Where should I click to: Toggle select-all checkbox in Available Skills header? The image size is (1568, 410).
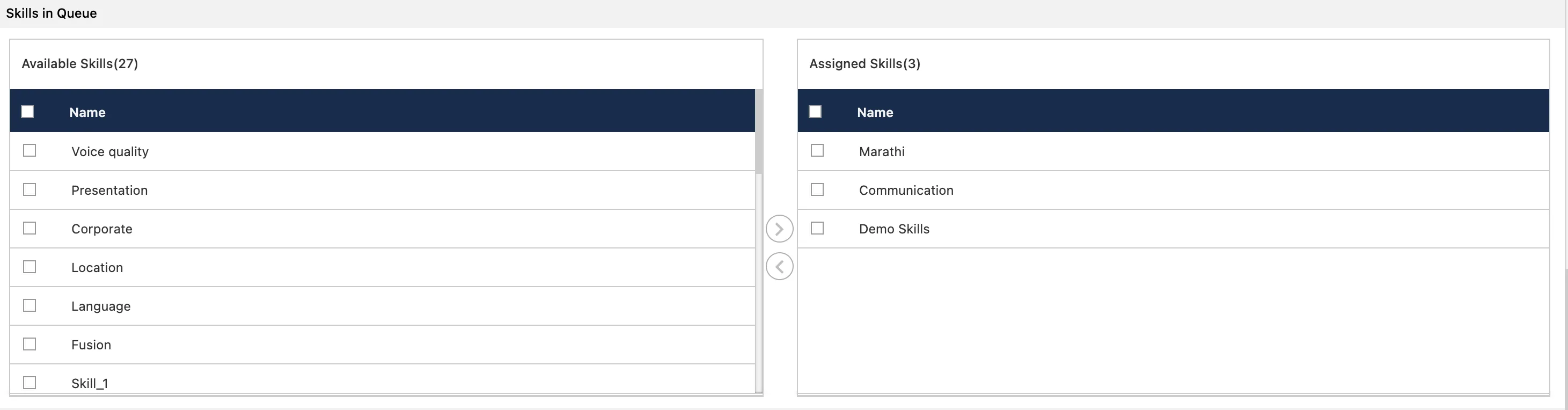pyautogui.click(x=27, y=111)
